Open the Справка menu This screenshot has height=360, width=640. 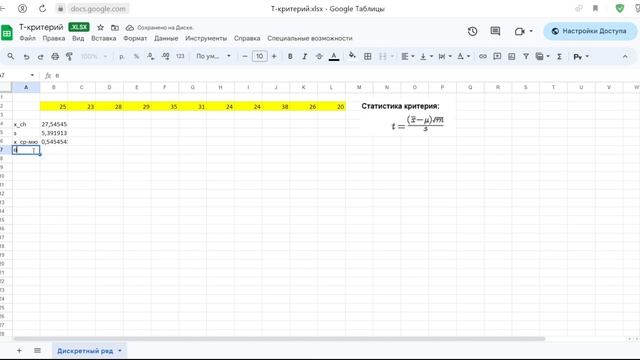[247, 38]
